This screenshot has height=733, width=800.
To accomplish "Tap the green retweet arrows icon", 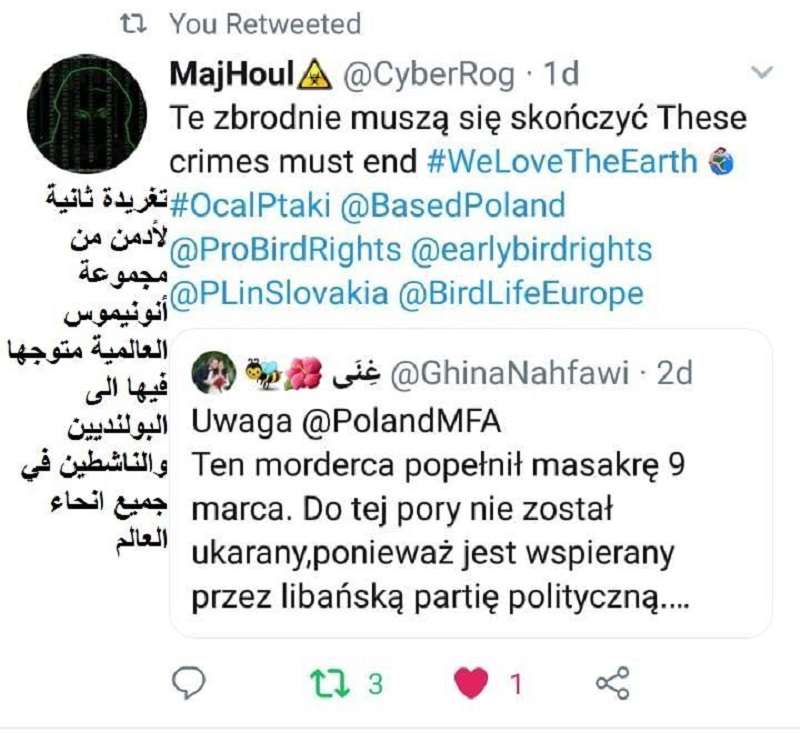I will tap(330, 684).
